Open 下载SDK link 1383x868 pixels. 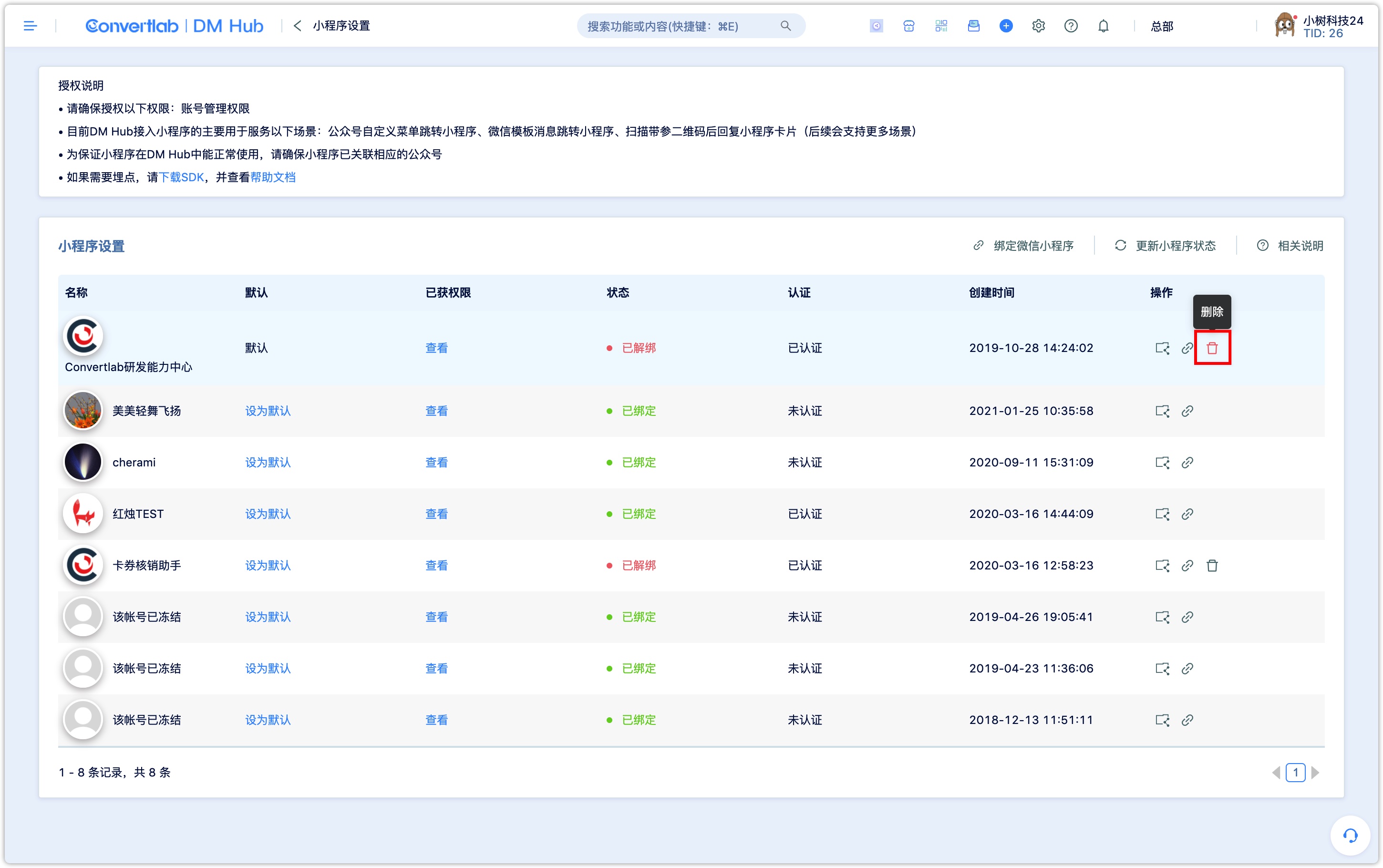(x=181, y=177)
